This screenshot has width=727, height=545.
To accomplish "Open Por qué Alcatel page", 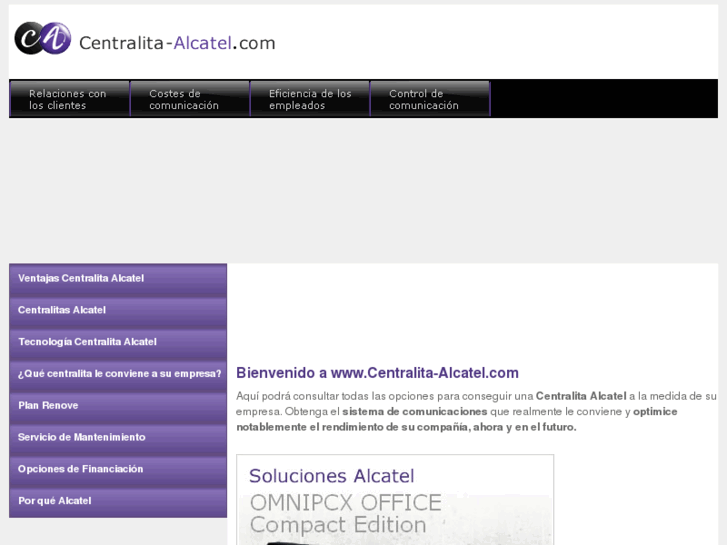I will coord(118,502).
